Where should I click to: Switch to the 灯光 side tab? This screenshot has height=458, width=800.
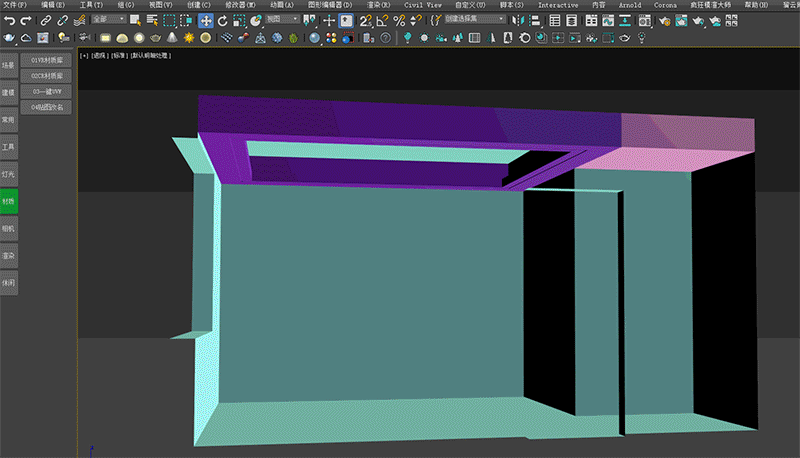pos(9,173)
